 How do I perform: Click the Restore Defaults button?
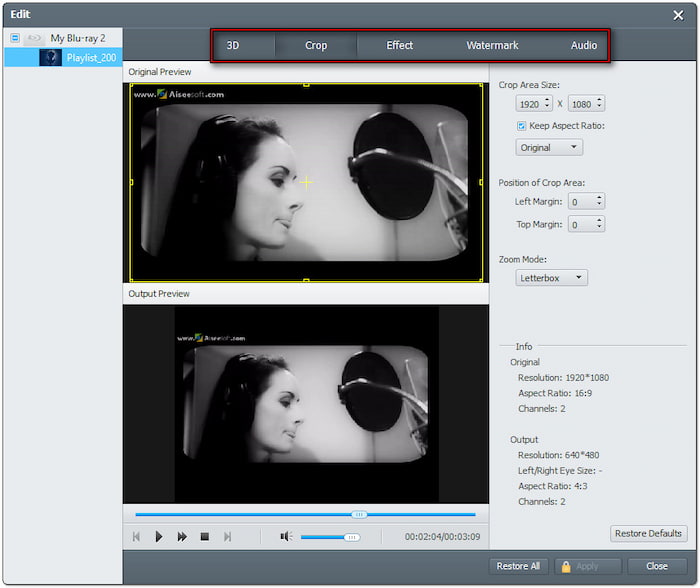[x=649, y=534]
